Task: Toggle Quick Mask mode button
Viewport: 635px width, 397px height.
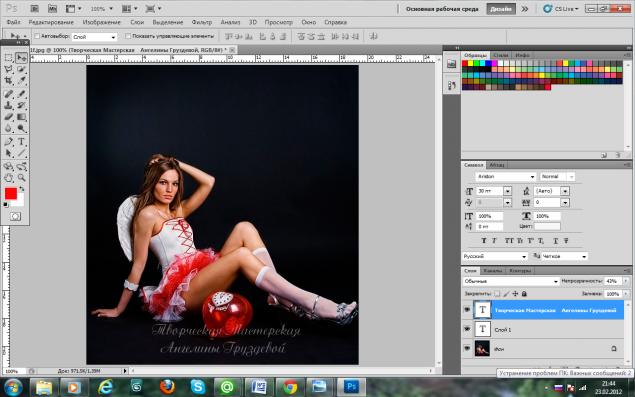Action: 15,216
